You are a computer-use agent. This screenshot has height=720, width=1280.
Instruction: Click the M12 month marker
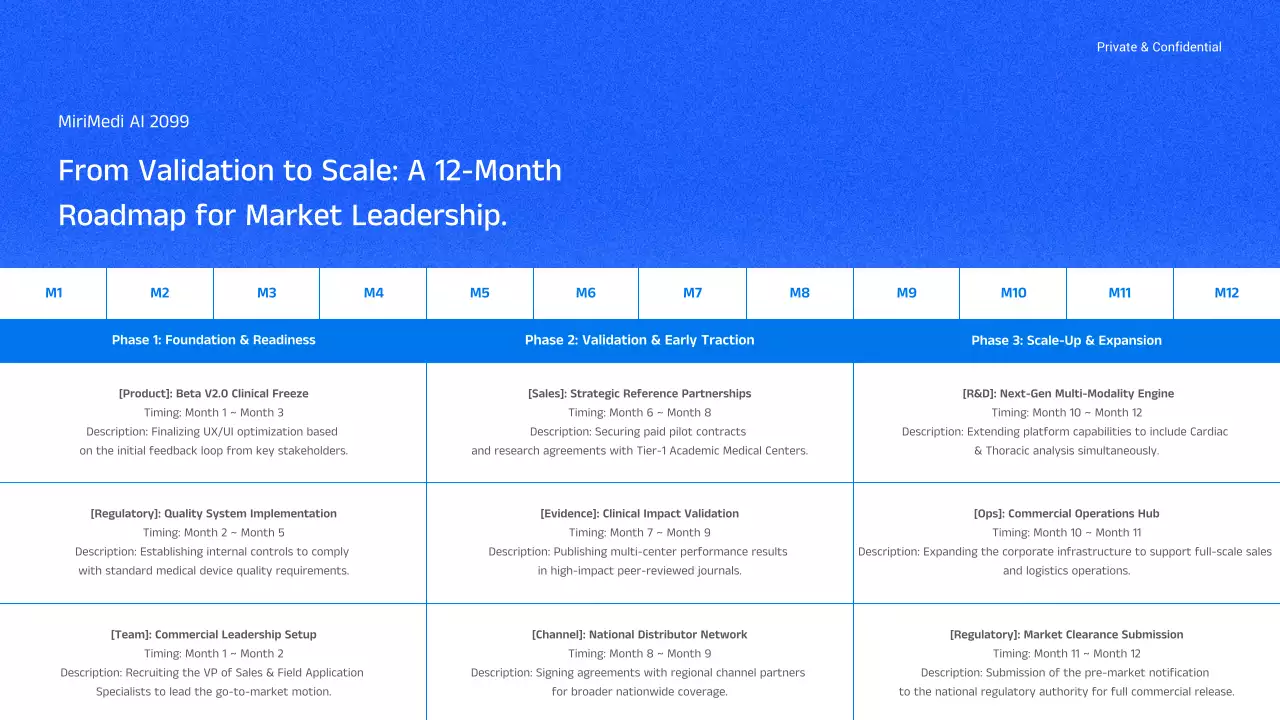(1226, 293)
